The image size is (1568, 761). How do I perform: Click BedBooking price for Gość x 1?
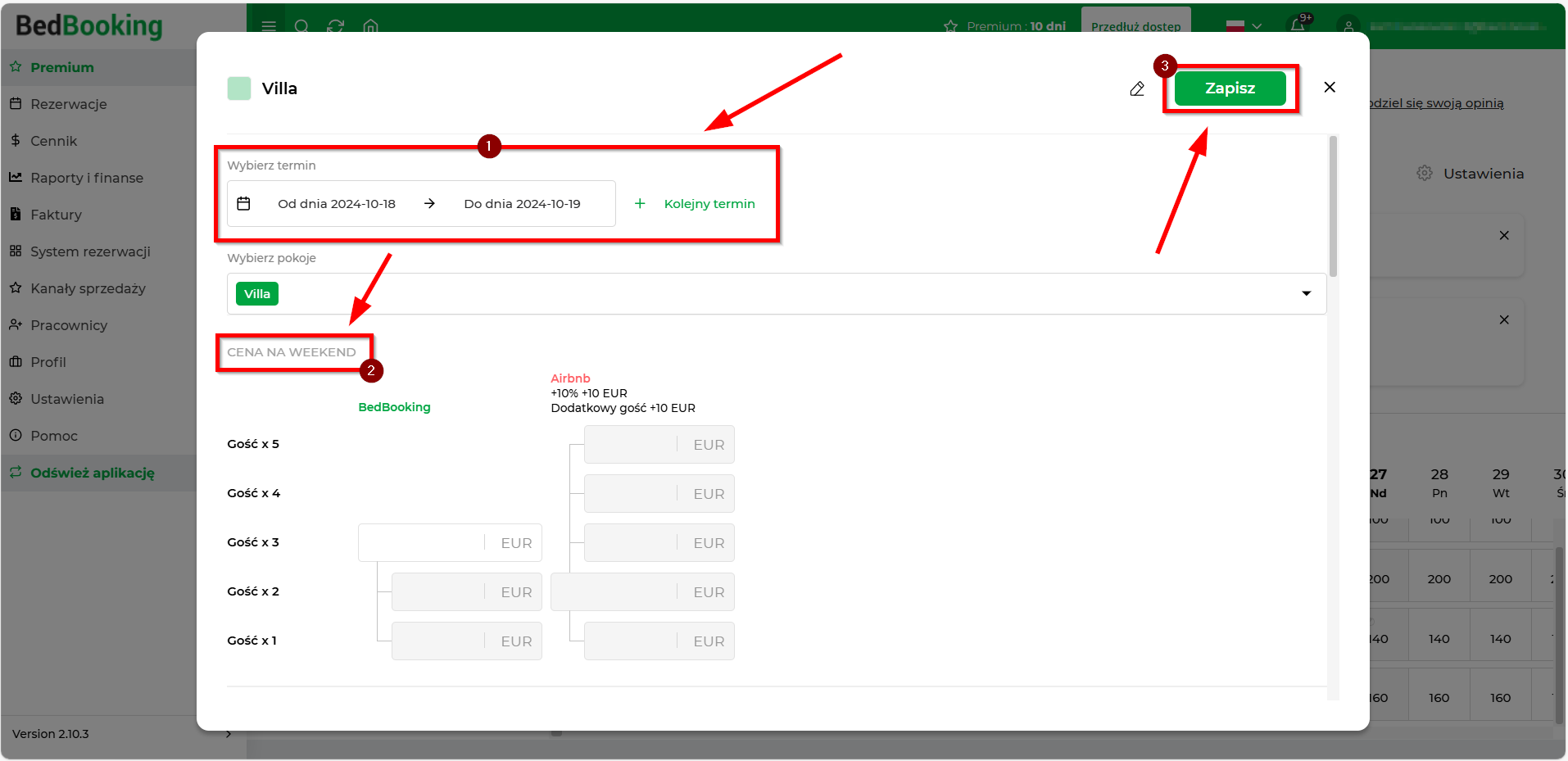point(467,641)
